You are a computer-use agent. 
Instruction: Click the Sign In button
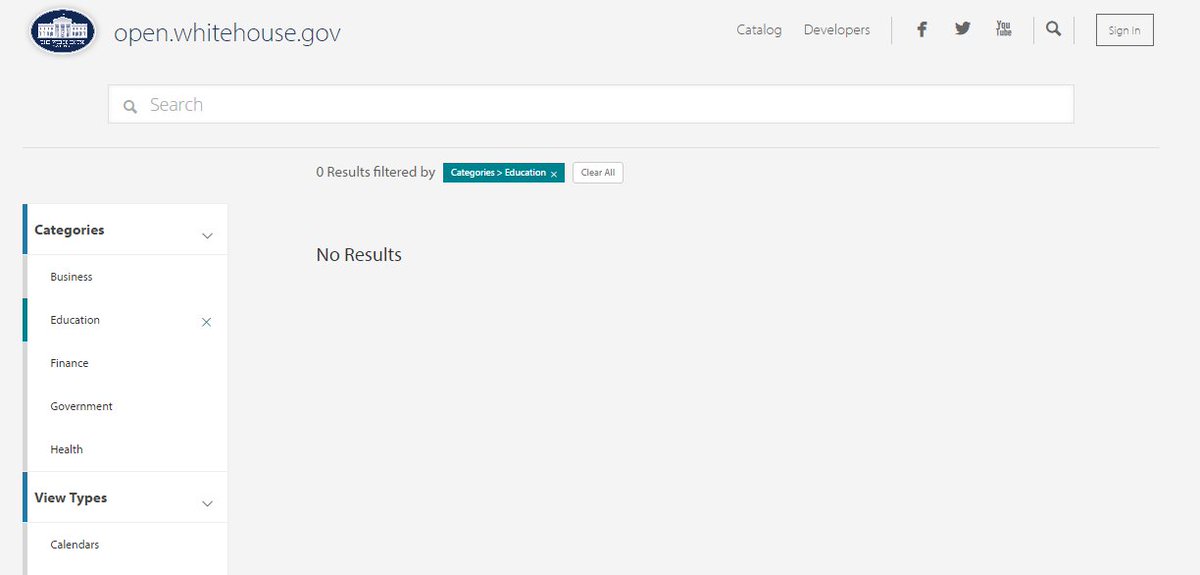tap(1124, 30)
